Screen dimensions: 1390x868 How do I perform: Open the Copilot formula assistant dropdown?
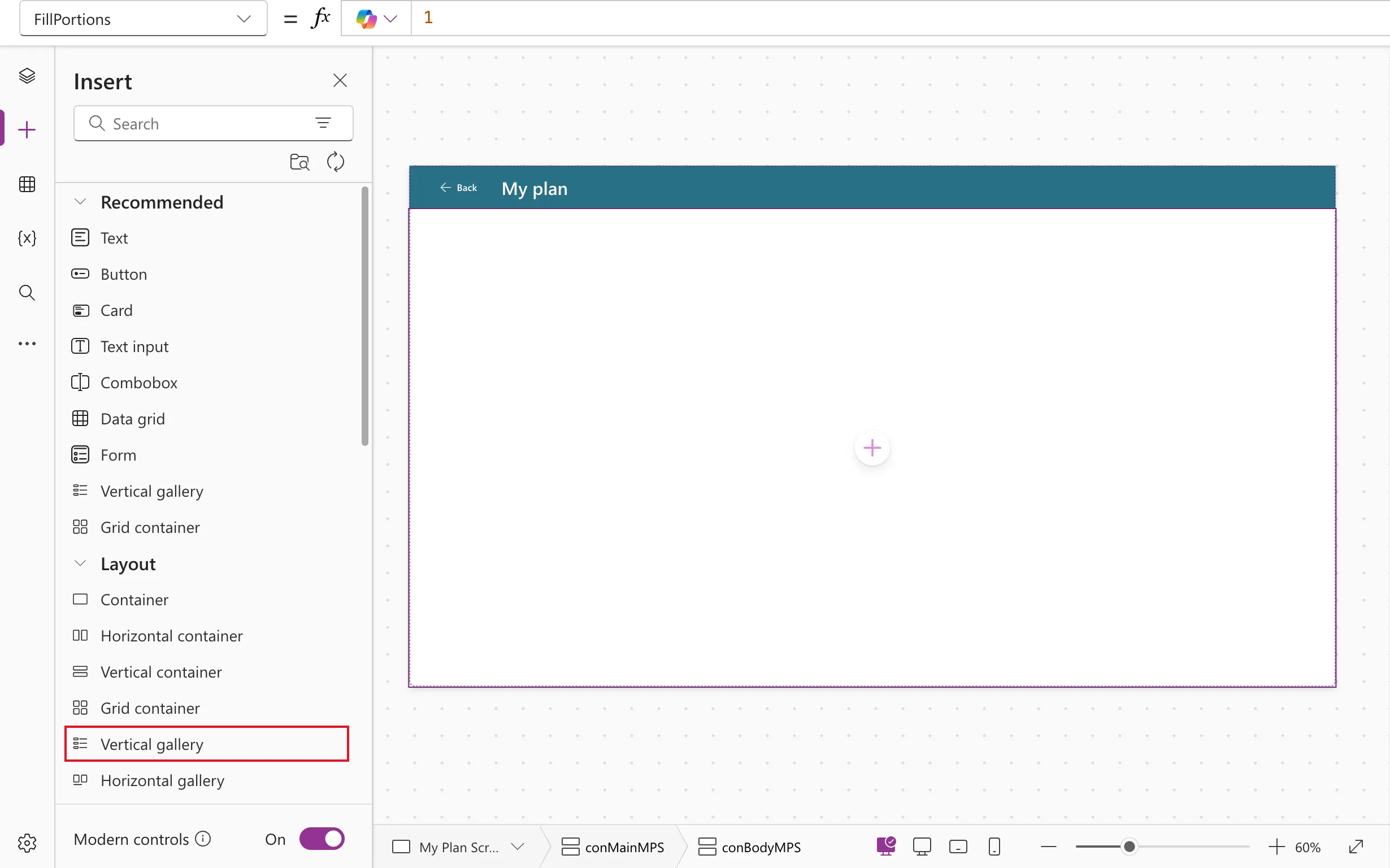tap(376, 19)
